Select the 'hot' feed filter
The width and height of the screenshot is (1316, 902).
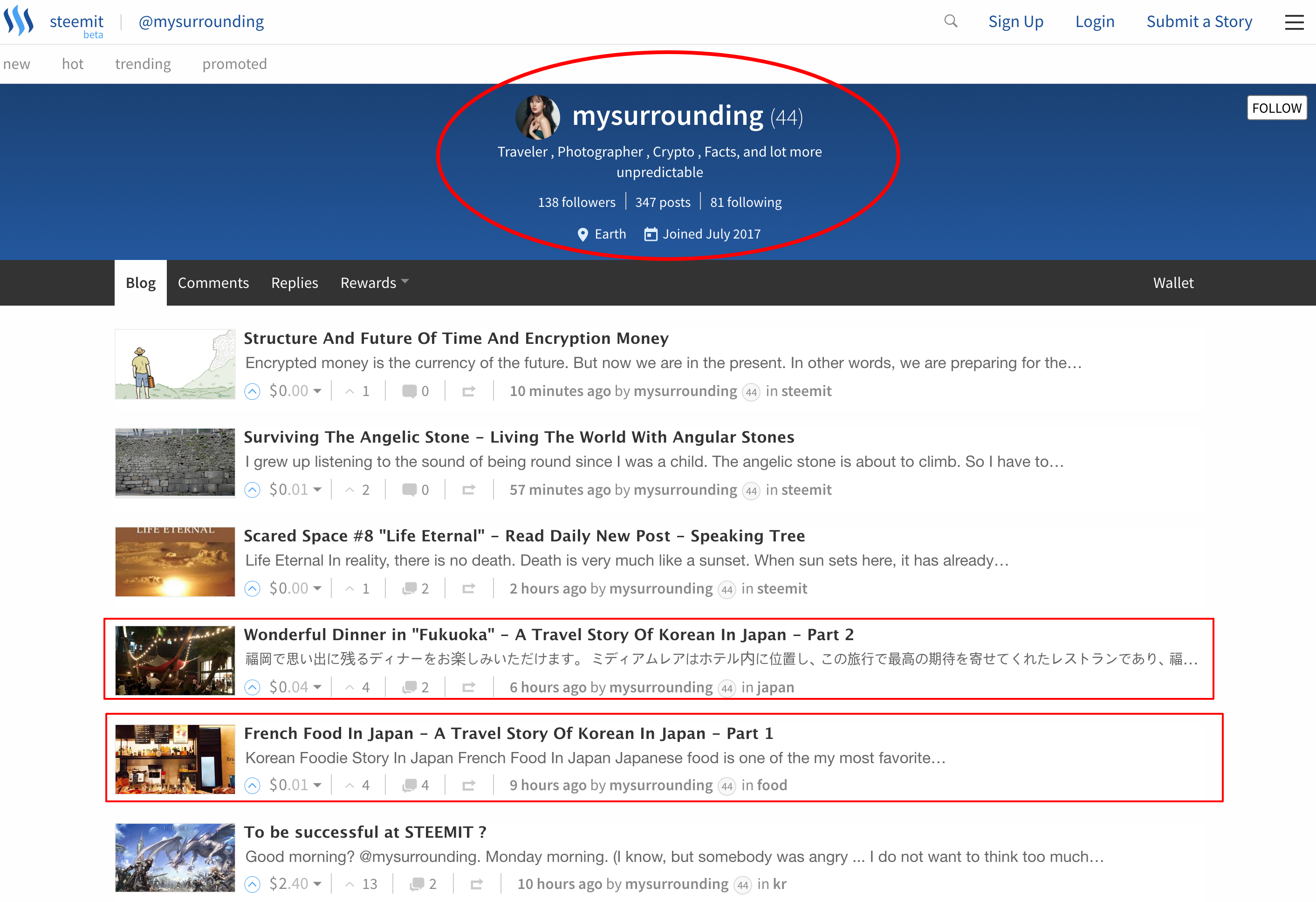(x=73, y=64)
